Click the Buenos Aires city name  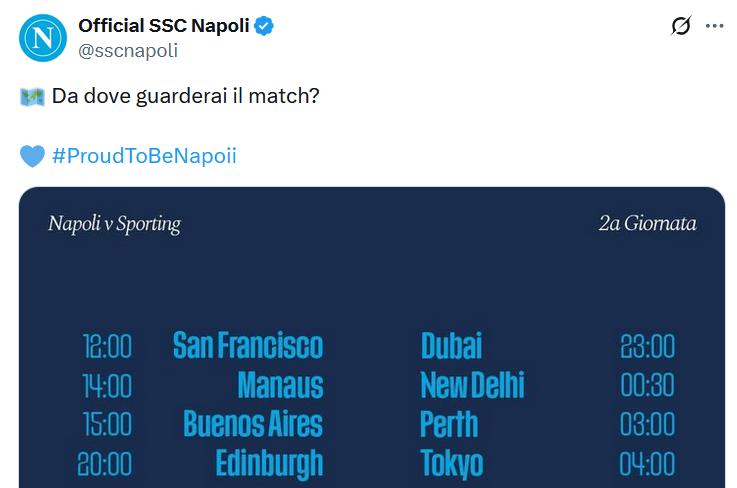253,424
